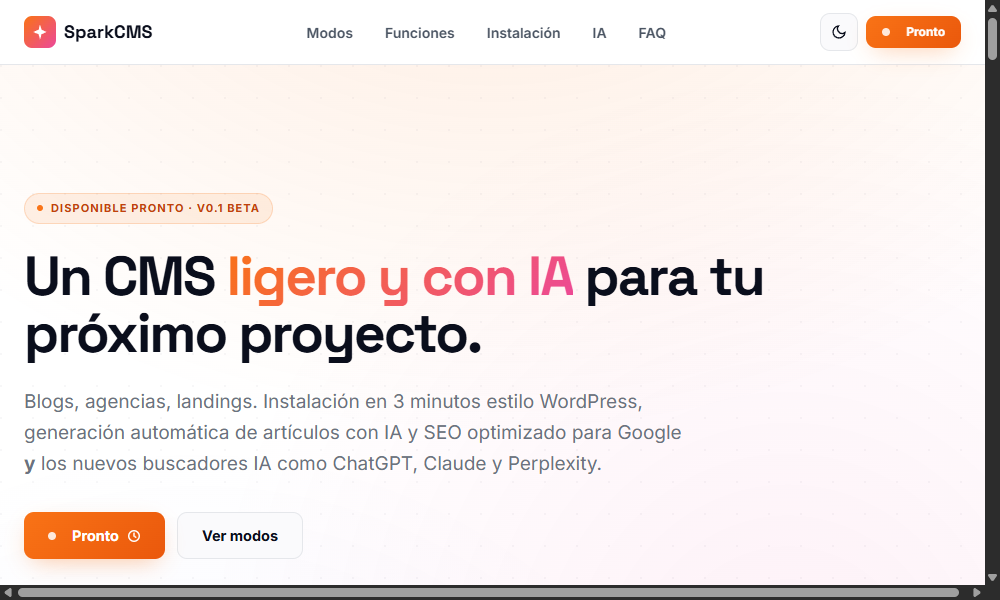Open the Modos navigation link
The height and width of the screenshot is (600, 1000).
pyautogui.click(x=329, y=33)
